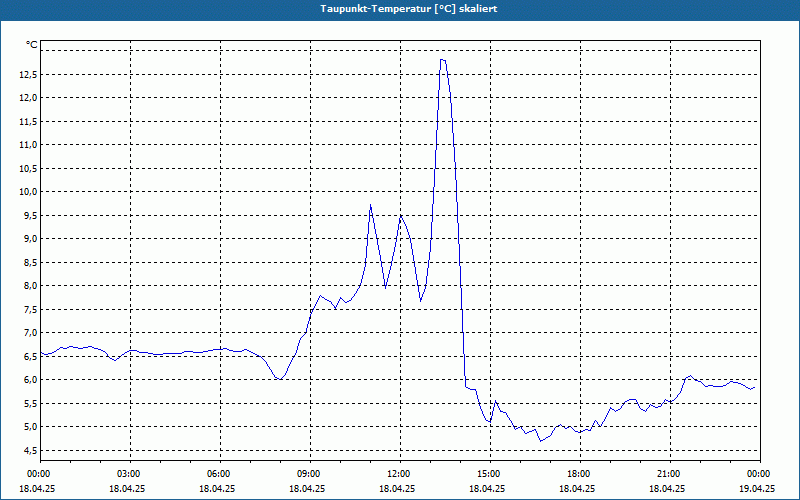The width and height of the screenshot is (800, 500).
Task: Click the 10,0 y-axis label
Action: tap(28, 192)
